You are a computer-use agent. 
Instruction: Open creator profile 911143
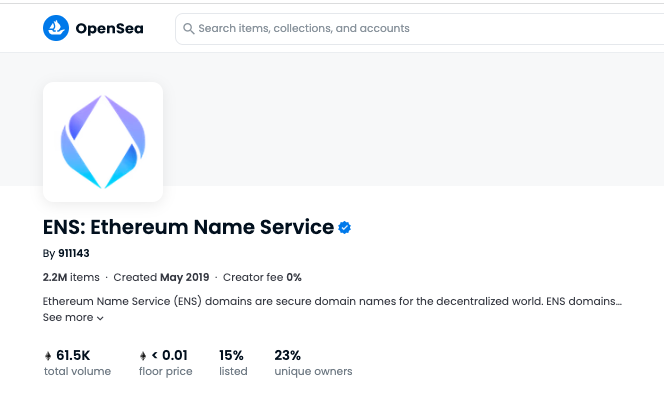[74, 253]
